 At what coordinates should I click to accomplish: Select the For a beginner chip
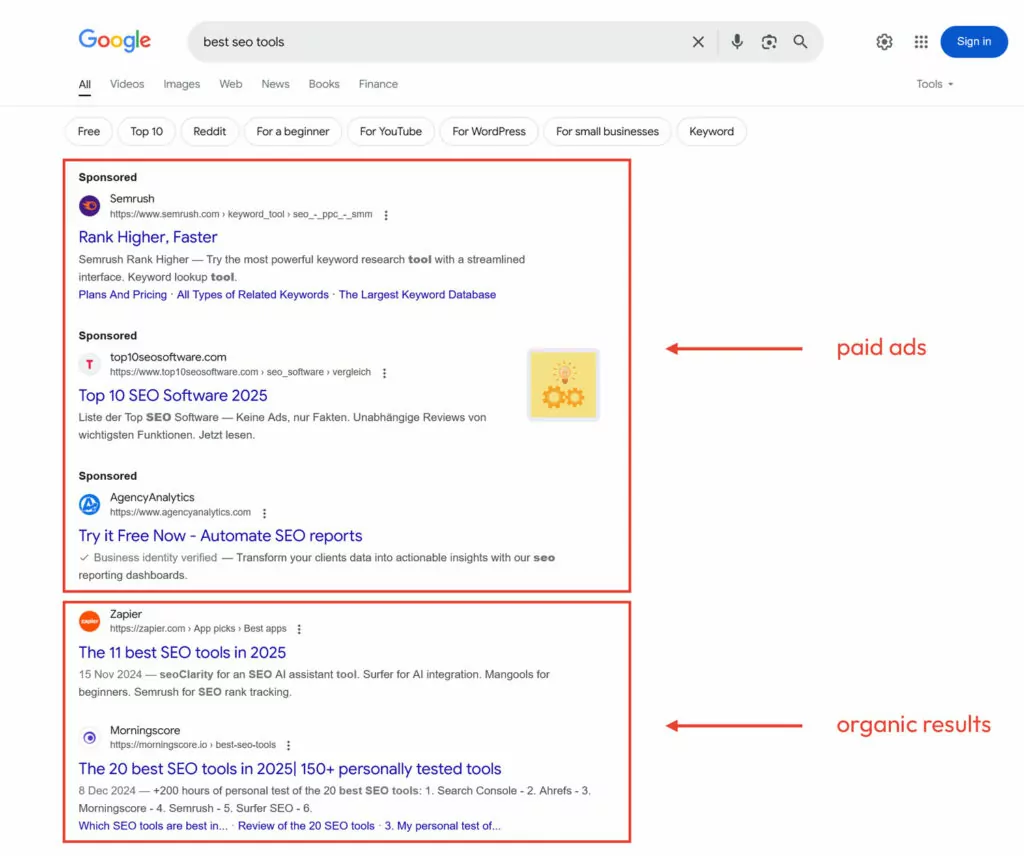tap(293, 131)
